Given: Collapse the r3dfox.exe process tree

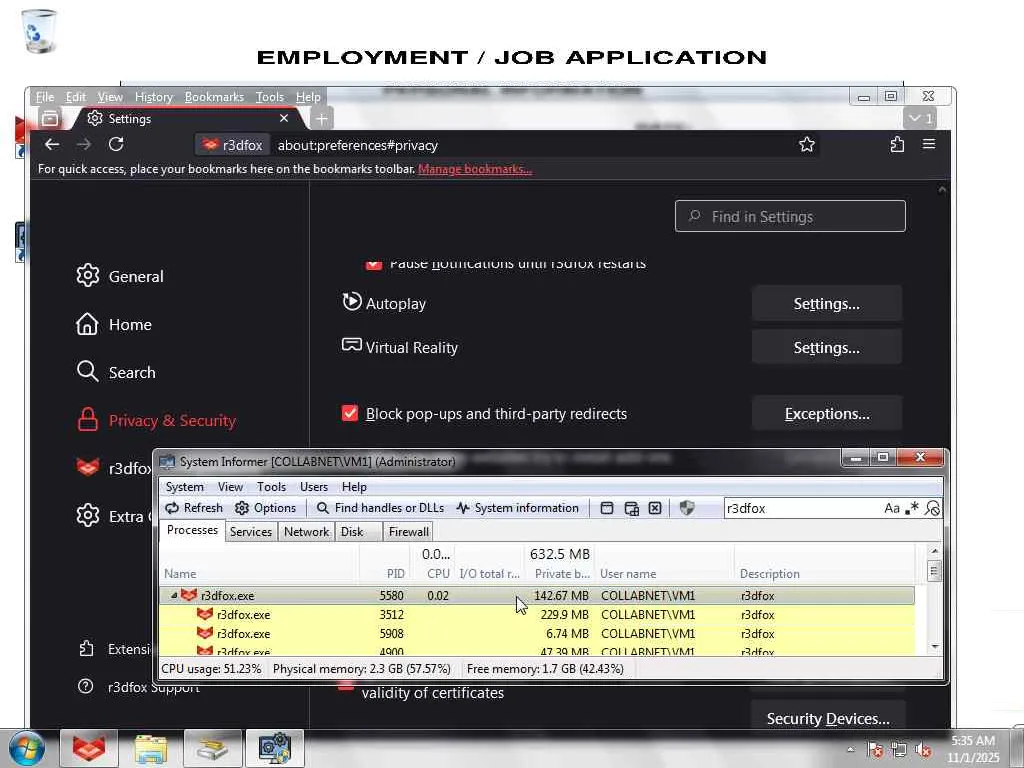Looking at the screenshot, I should pyautogui.click(x=174, y=596).
